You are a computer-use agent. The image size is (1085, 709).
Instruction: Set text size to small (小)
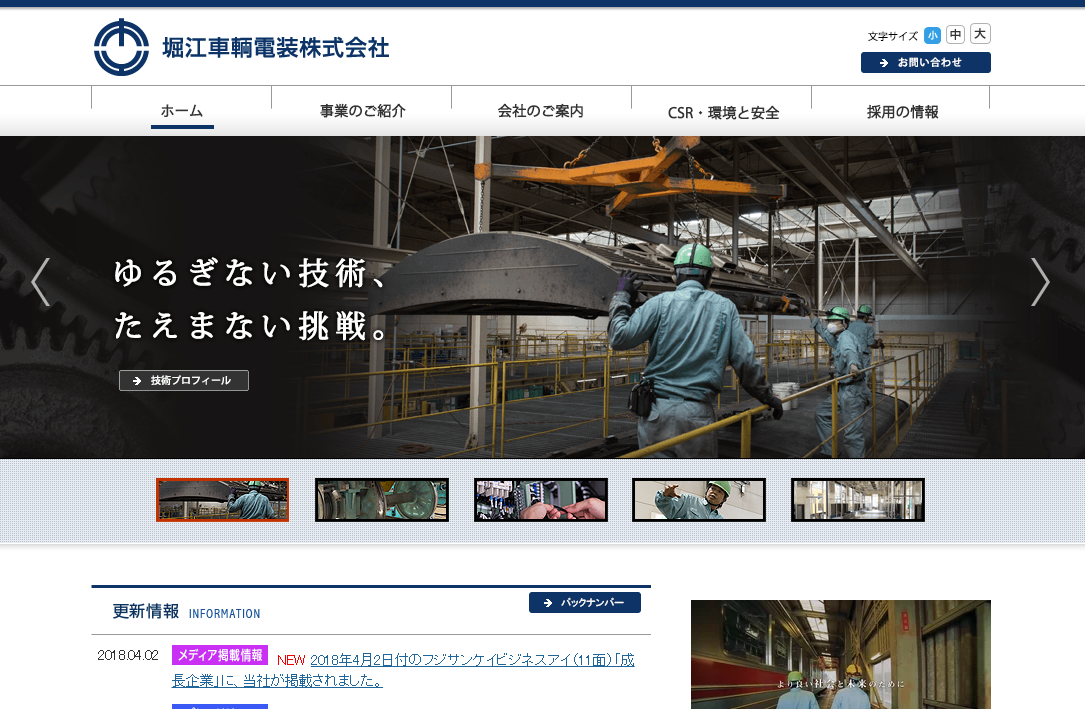[x=932, y=35]
